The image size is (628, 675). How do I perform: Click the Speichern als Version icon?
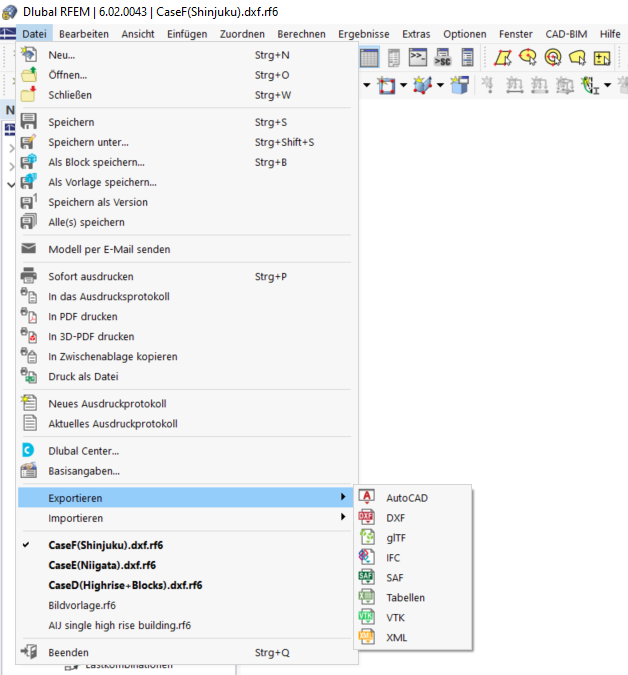(29, 202)
